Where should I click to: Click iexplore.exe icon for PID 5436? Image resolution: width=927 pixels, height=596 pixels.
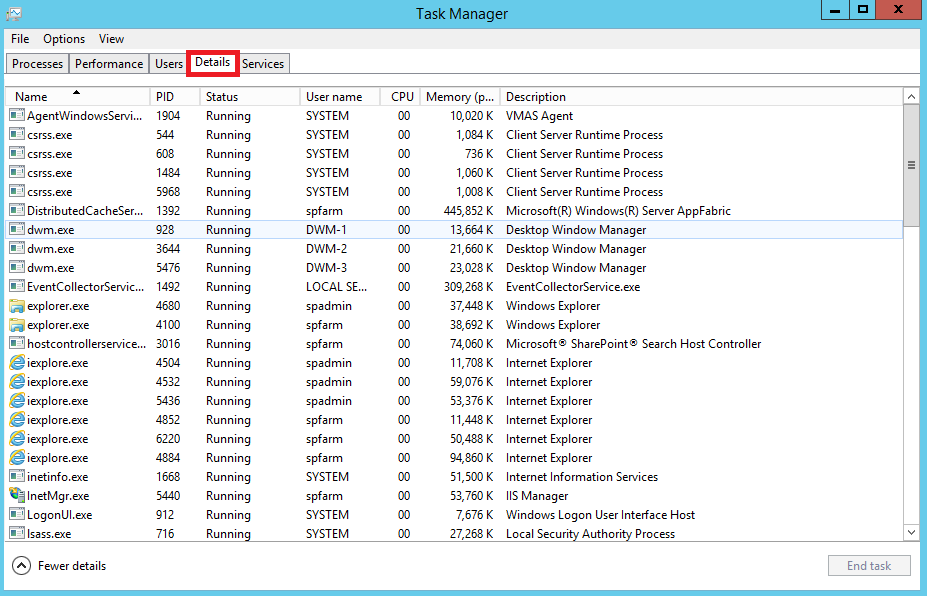tap(17, 400)
